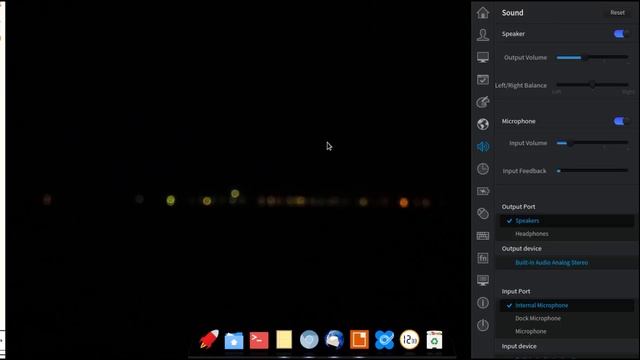Screen dimensions: 640x360
Task: Open Keyboard settings icon in sidebar
Action: coord(482,236)
